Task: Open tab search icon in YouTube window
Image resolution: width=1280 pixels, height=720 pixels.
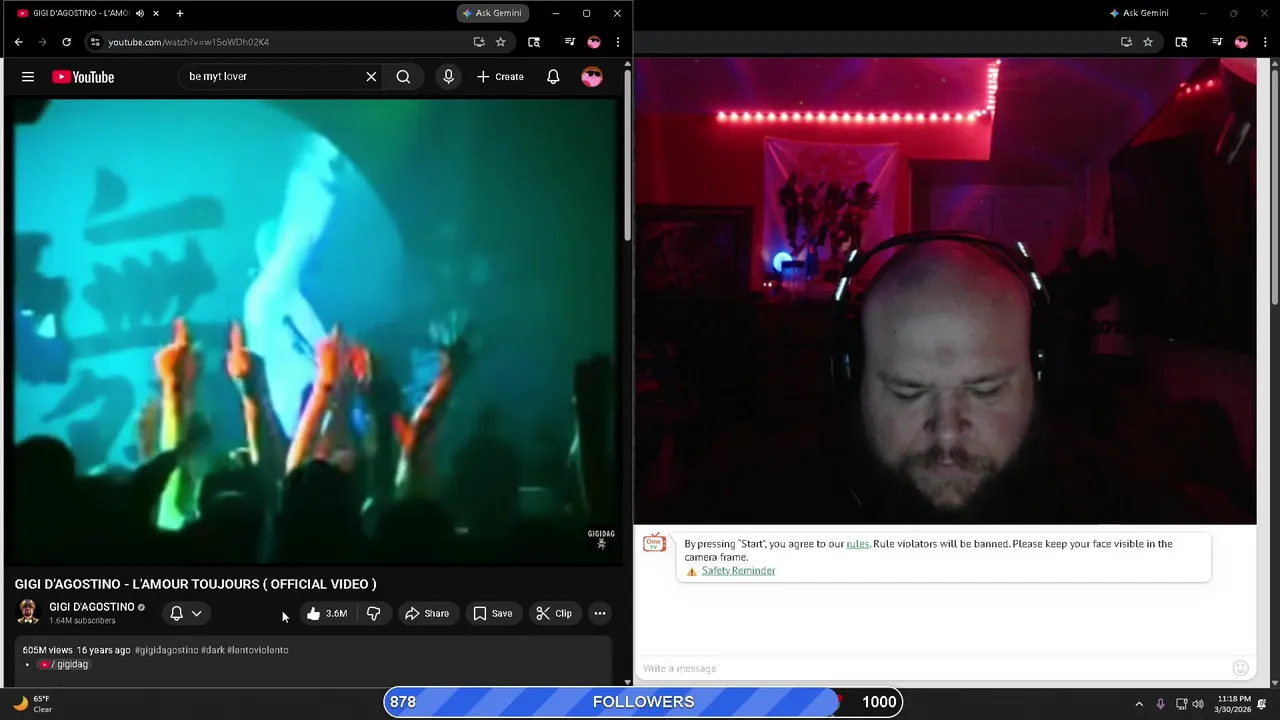Action: (x=534, y=42)
